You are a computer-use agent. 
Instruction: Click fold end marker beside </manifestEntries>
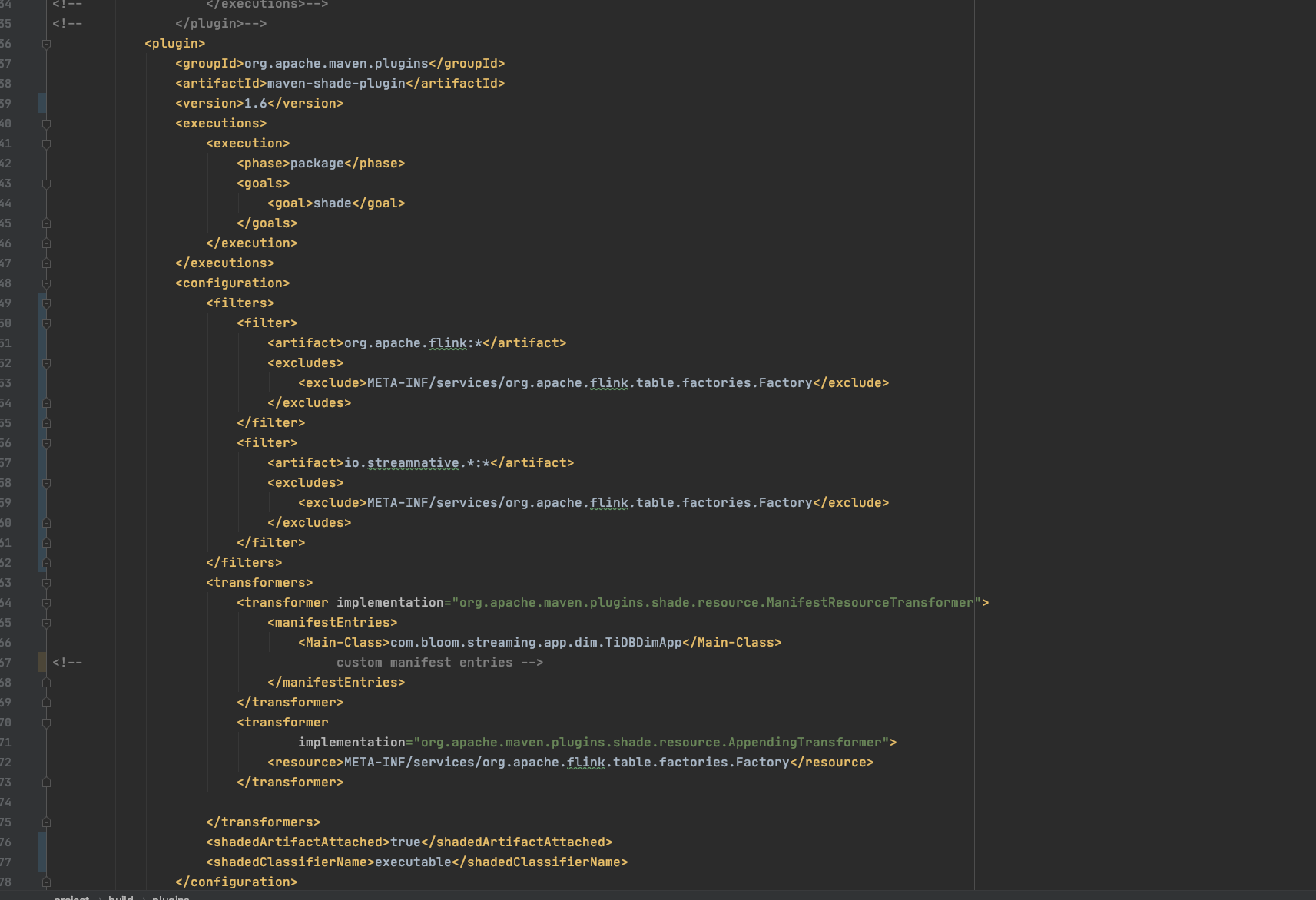pyautogui.click(x=46, y=683)
